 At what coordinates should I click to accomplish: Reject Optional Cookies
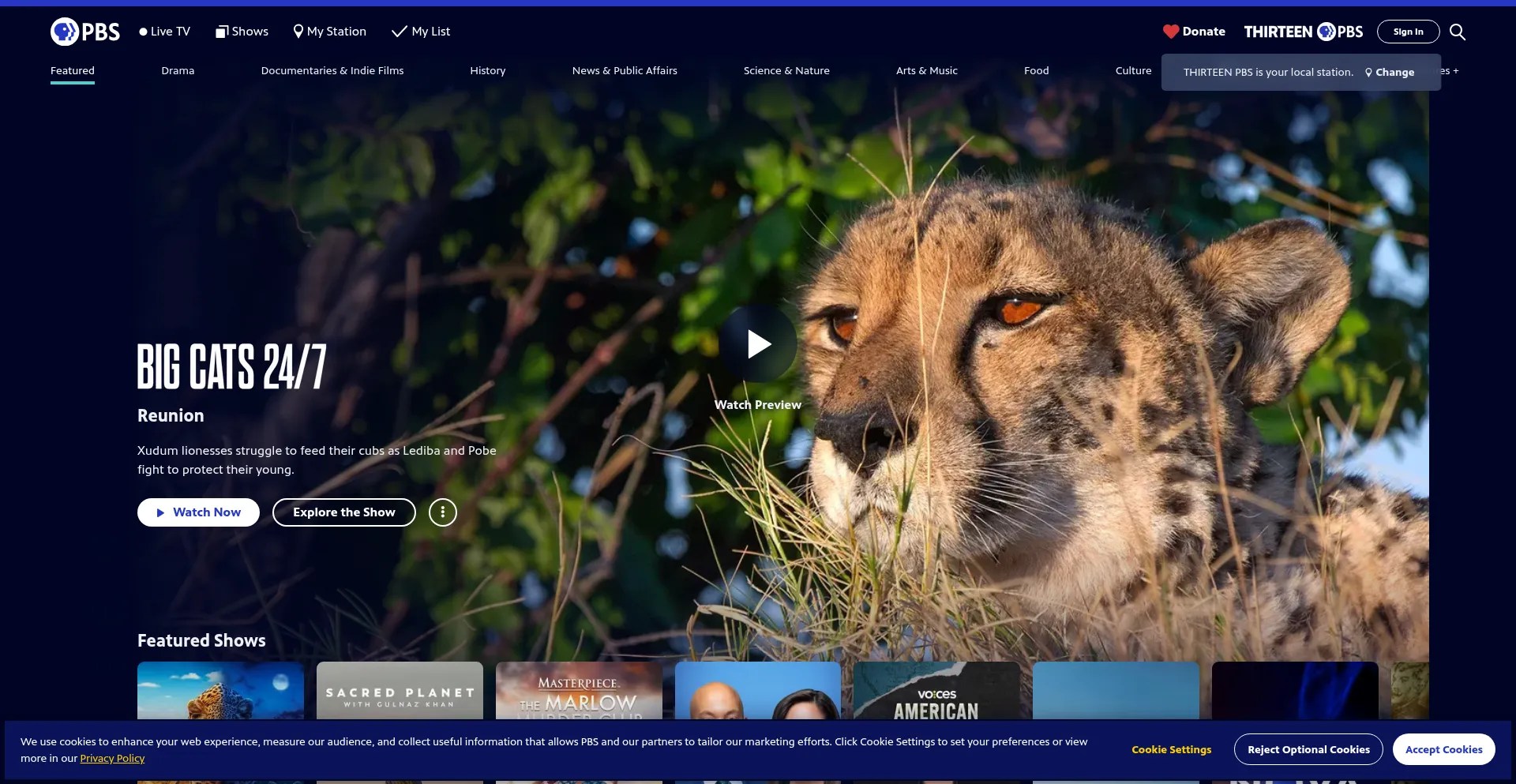pos(1308,750)
